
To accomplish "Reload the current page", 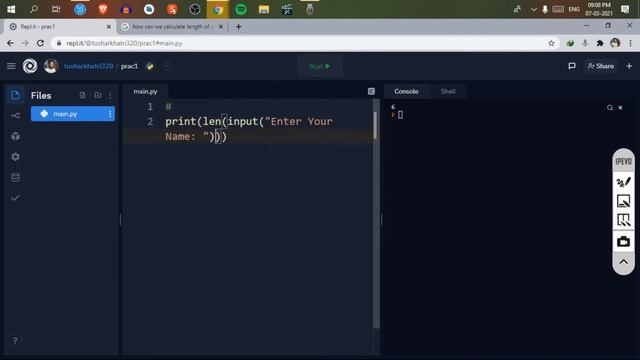I will click(x=40, y=43).
